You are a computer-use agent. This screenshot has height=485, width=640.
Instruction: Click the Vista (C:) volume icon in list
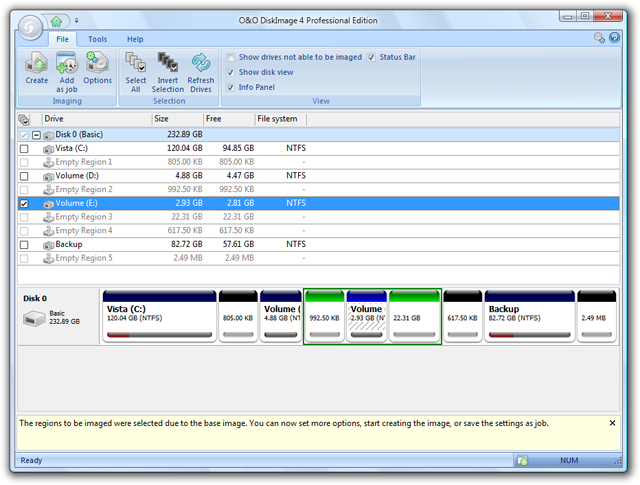point(49,149)
